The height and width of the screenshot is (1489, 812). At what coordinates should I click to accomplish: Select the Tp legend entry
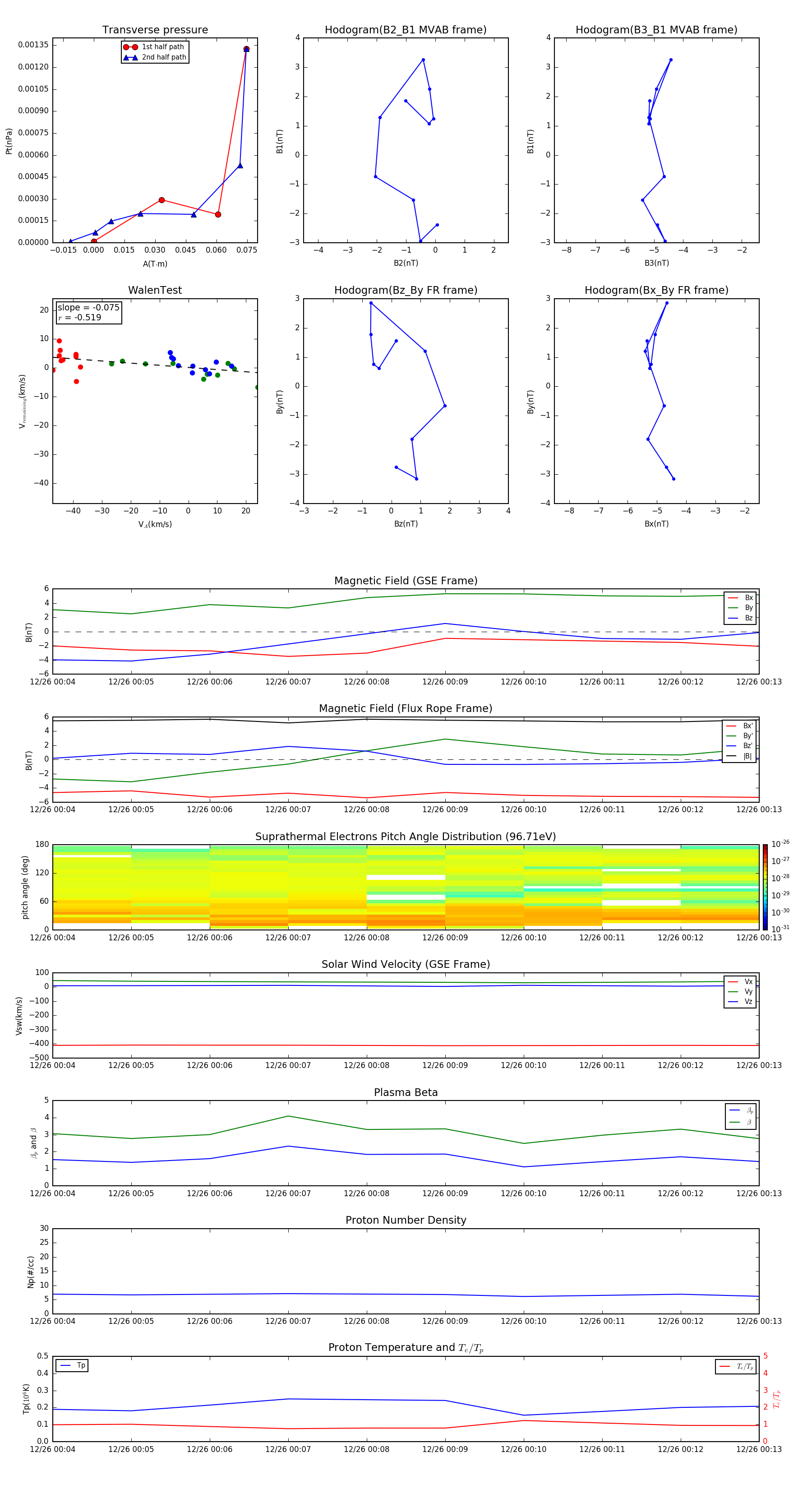[72, 1366]
